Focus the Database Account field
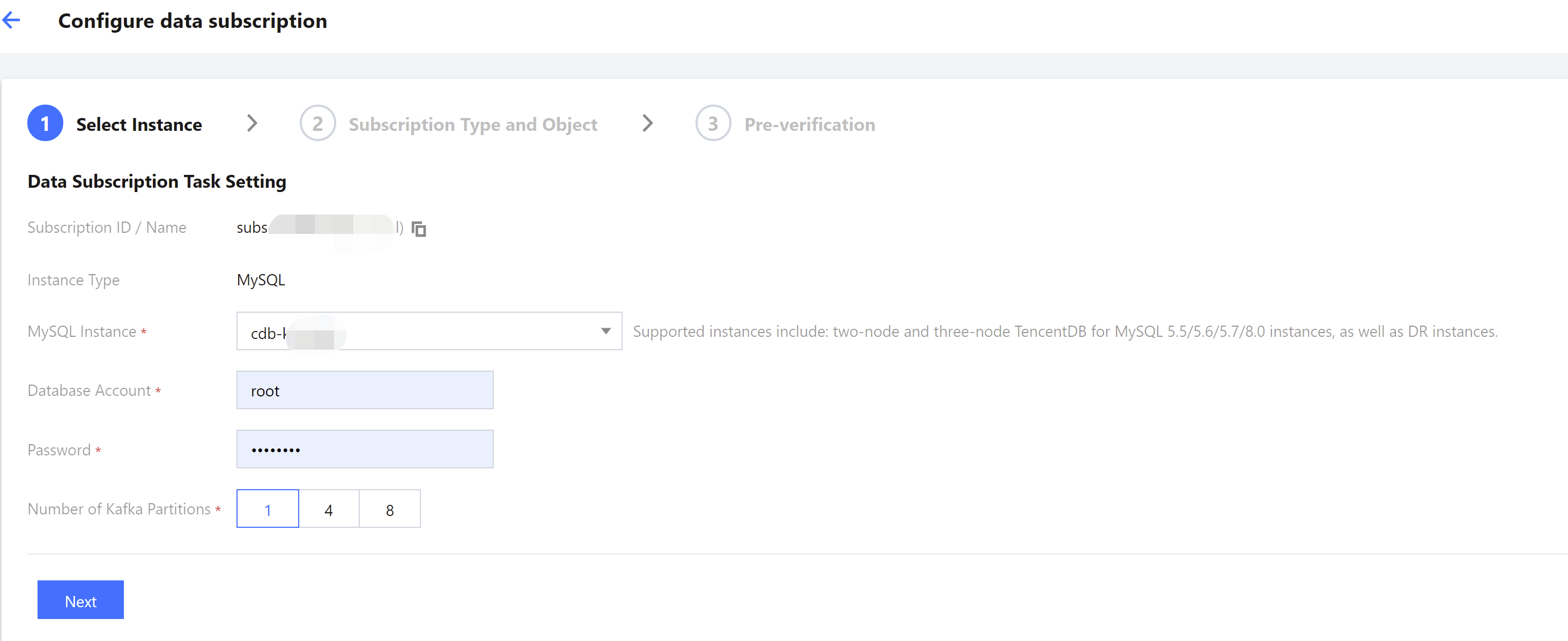The width and height of the screenshot is (1568, 641). pos(365,391)
